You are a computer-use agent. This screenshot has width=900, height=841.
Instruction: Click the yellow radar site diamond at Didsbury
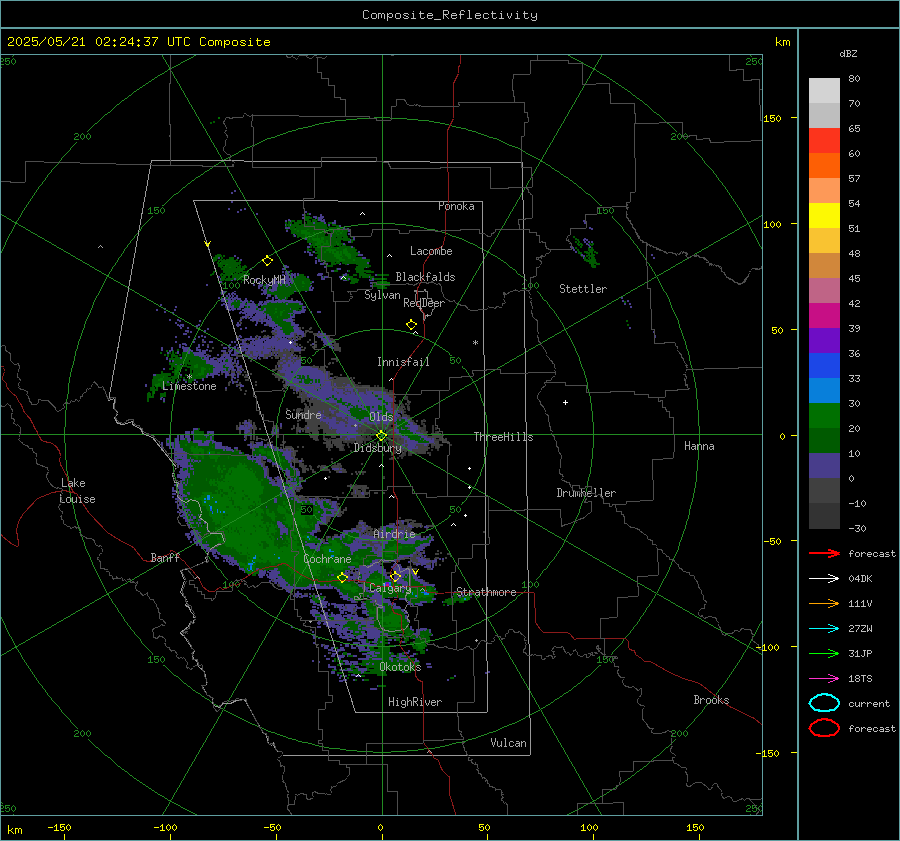(x=382, y=436)
